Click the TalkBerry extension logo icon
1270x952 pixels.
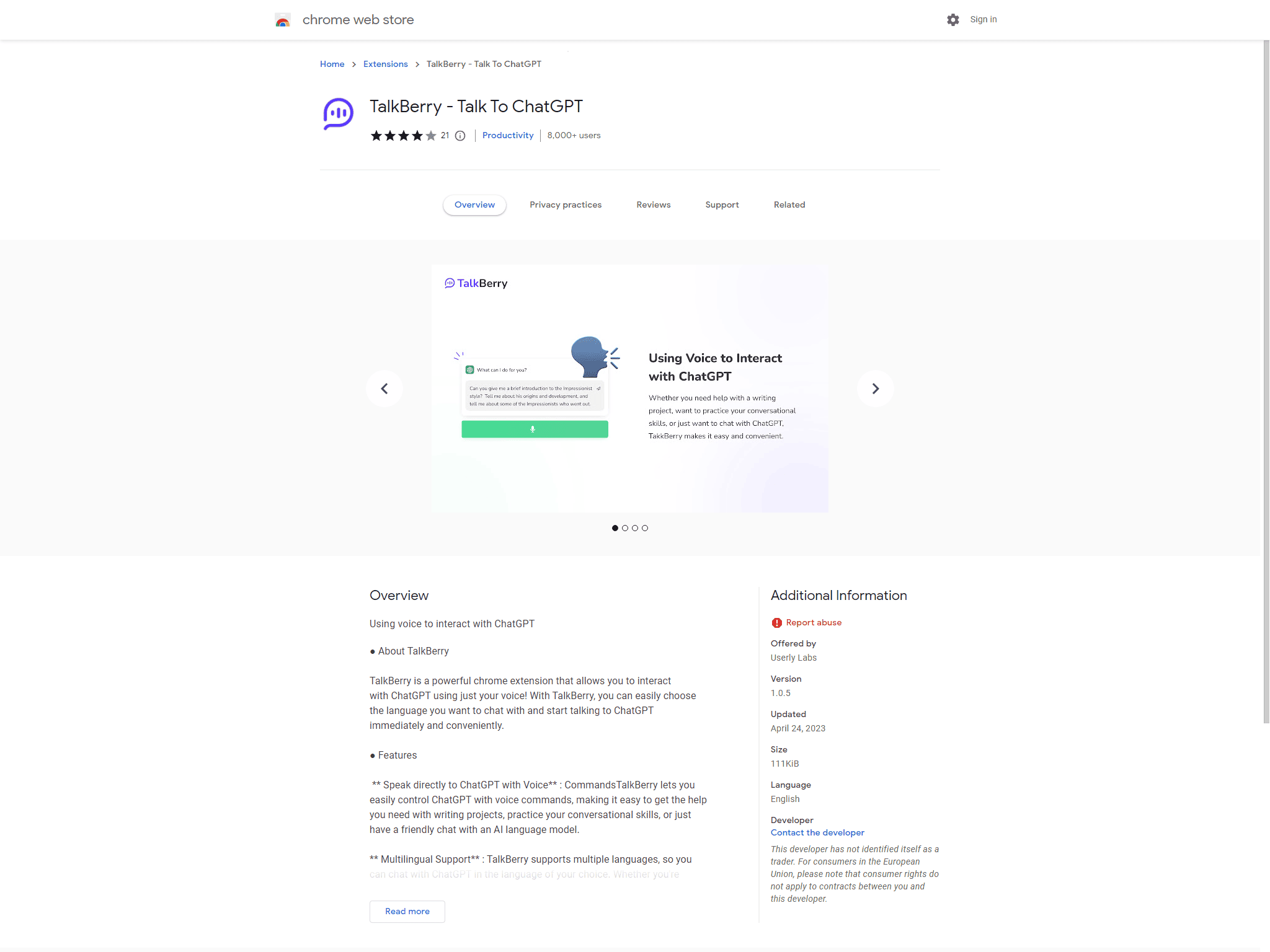(339, 114)
